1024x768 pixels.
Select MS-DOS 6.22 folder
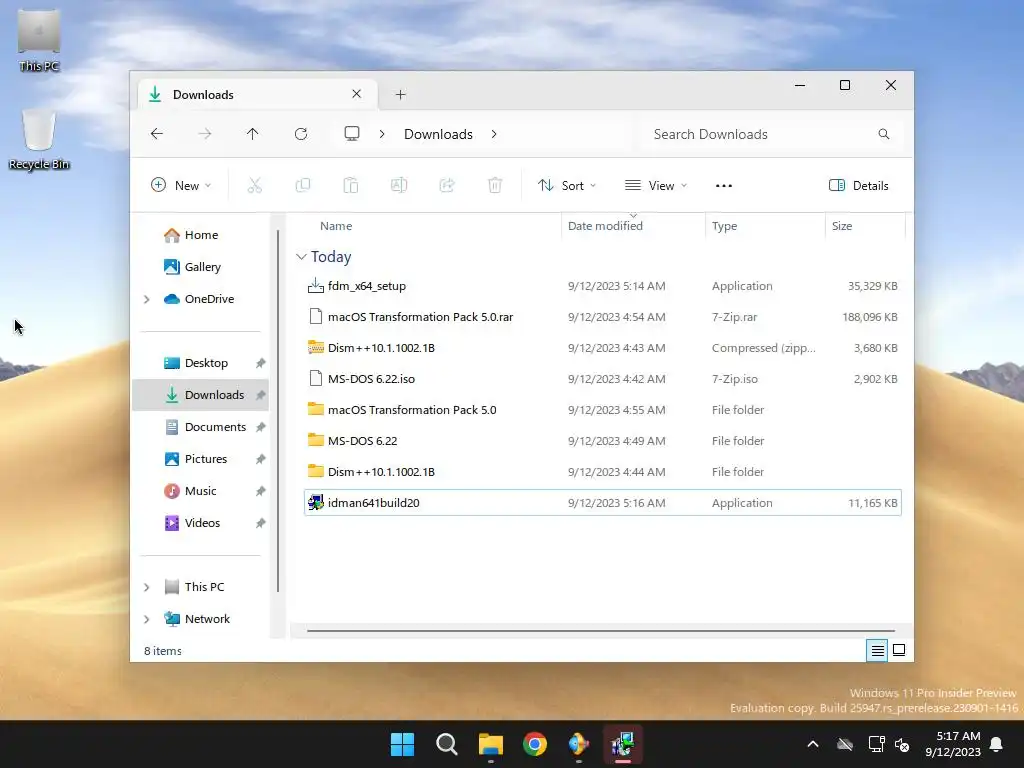[x=603, y=441]
